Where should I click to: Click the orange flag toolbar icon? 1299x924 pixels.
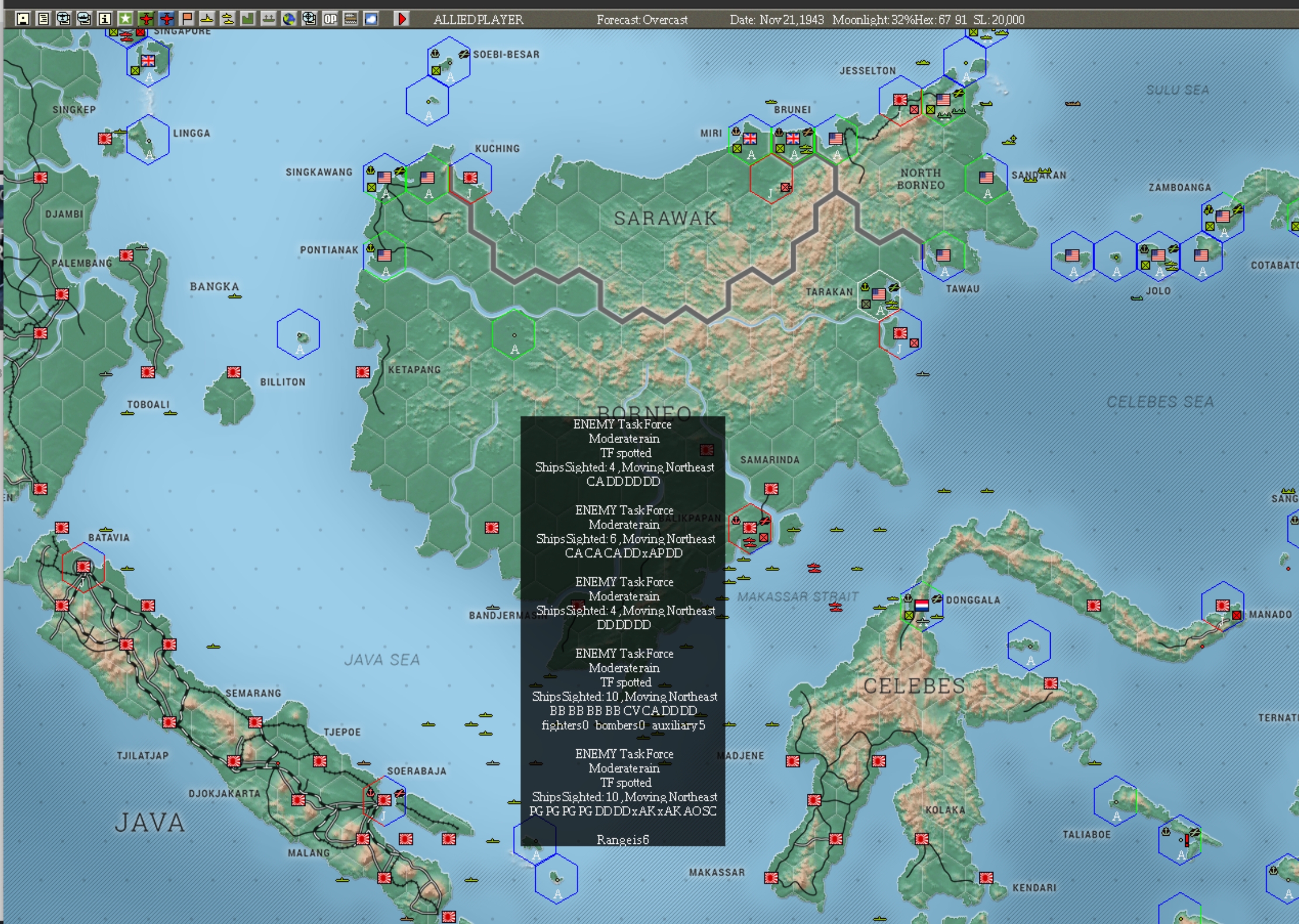click(x=186, y=19)
